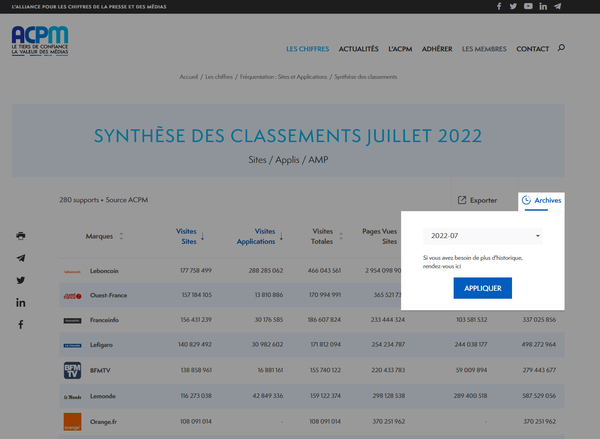
Task: Select the Archives tab label
Action: coord(548,200)
